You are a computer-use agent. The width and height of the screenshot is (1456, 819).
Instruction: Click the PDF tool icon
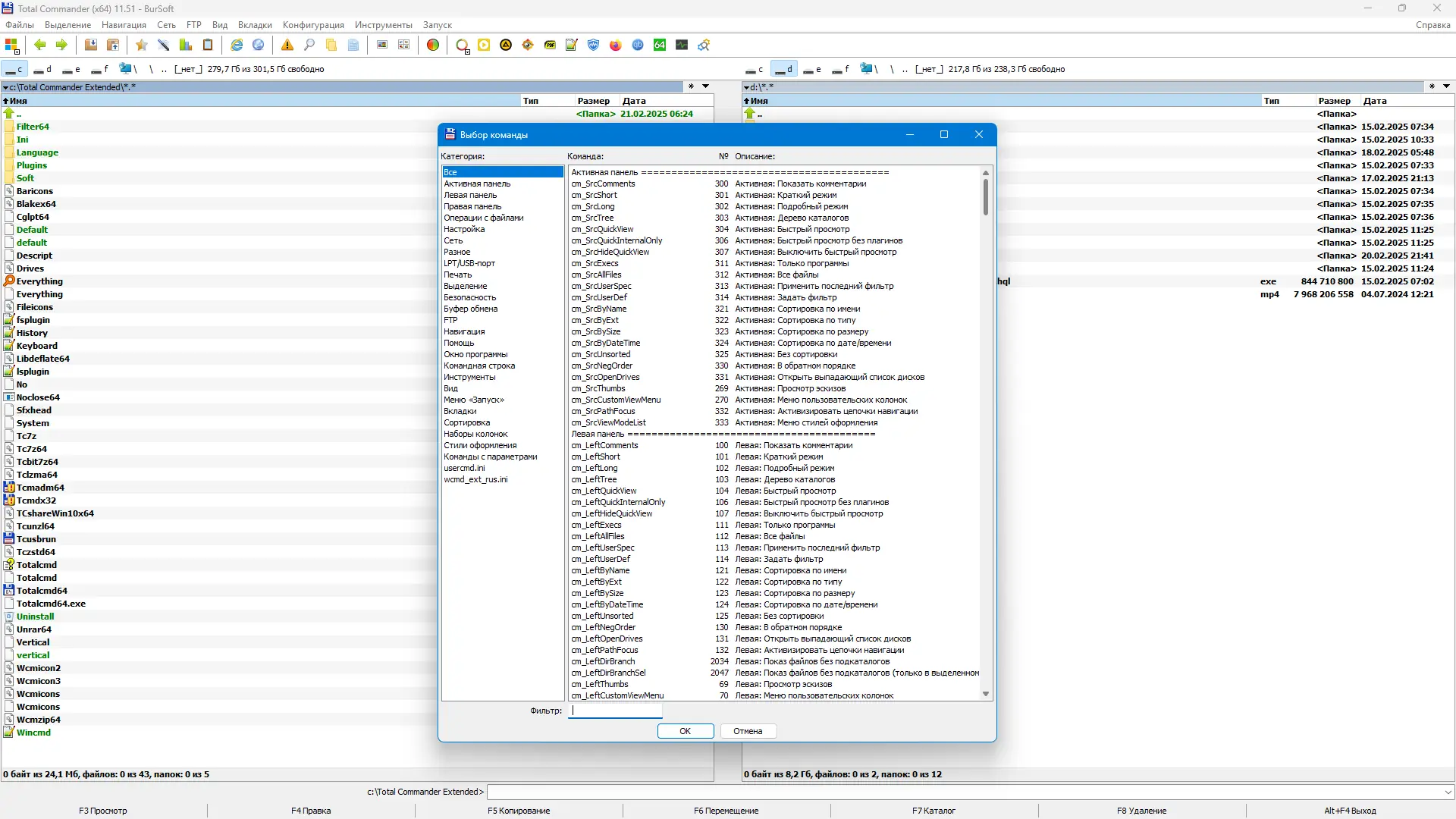550,45
